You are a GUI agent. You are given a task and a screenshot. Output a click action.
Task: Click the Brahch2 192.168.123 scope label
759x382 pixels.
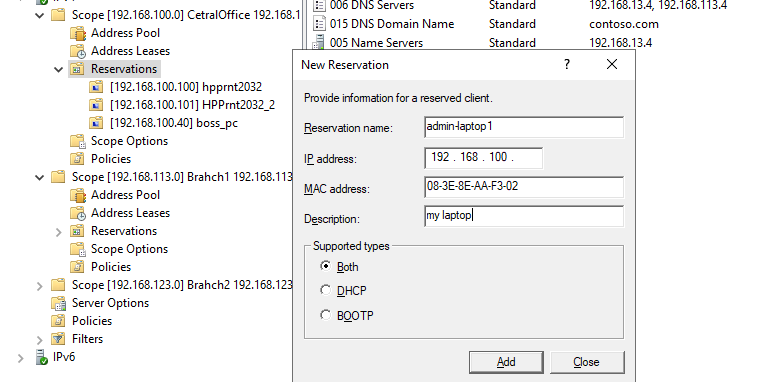(x=182, y=285)
